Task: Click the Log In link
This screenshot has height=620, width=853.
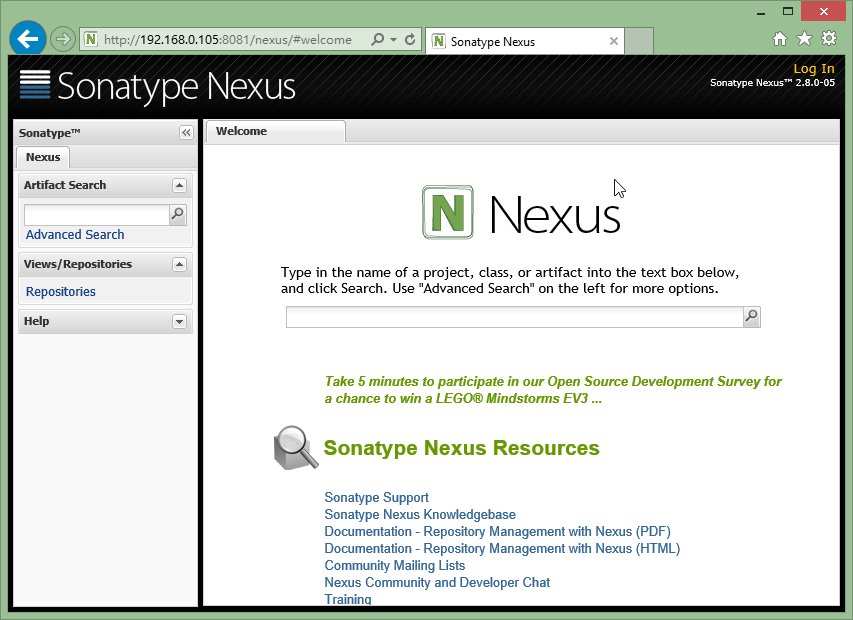Action: [814, 69]
